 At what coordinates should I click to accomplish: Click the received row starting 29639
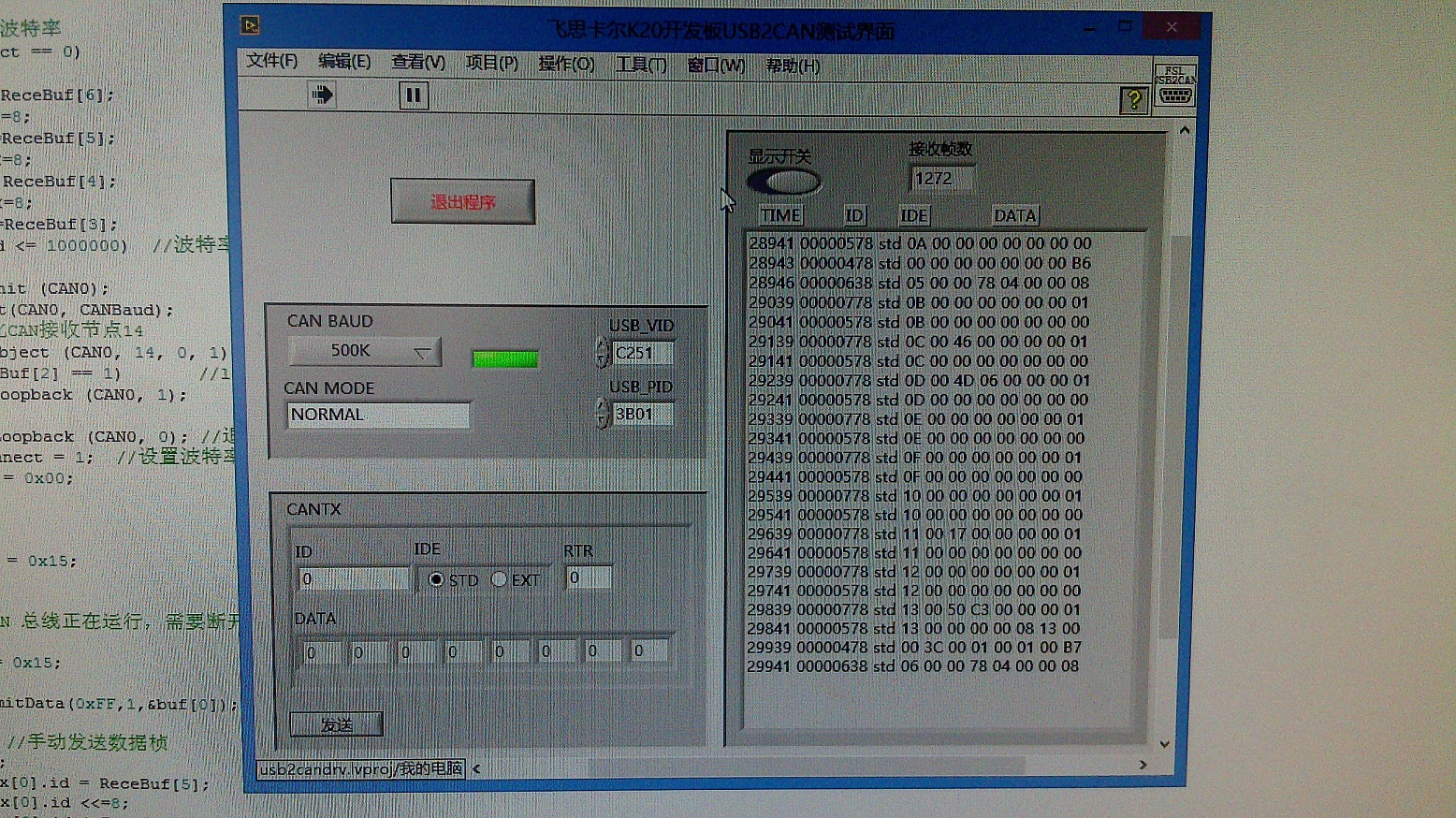coord(914,533)
